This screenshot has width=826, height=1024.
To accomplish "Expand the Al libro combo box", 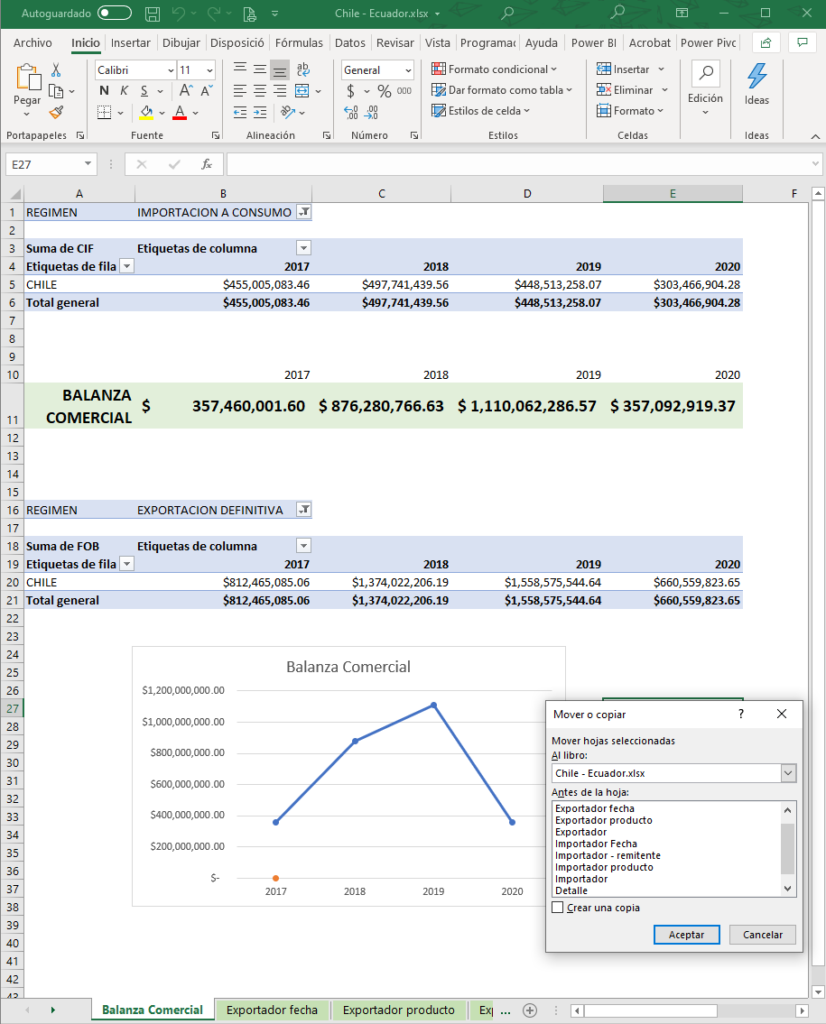I will [x=788, y=773].
